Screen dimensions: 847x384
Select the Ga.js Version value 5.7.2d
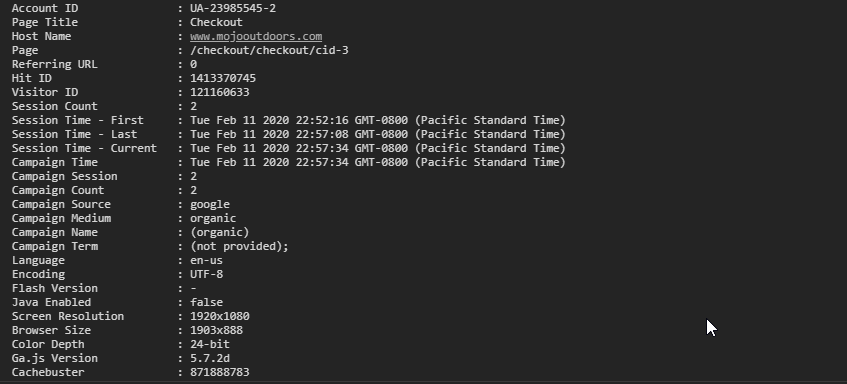coord(210,359)
